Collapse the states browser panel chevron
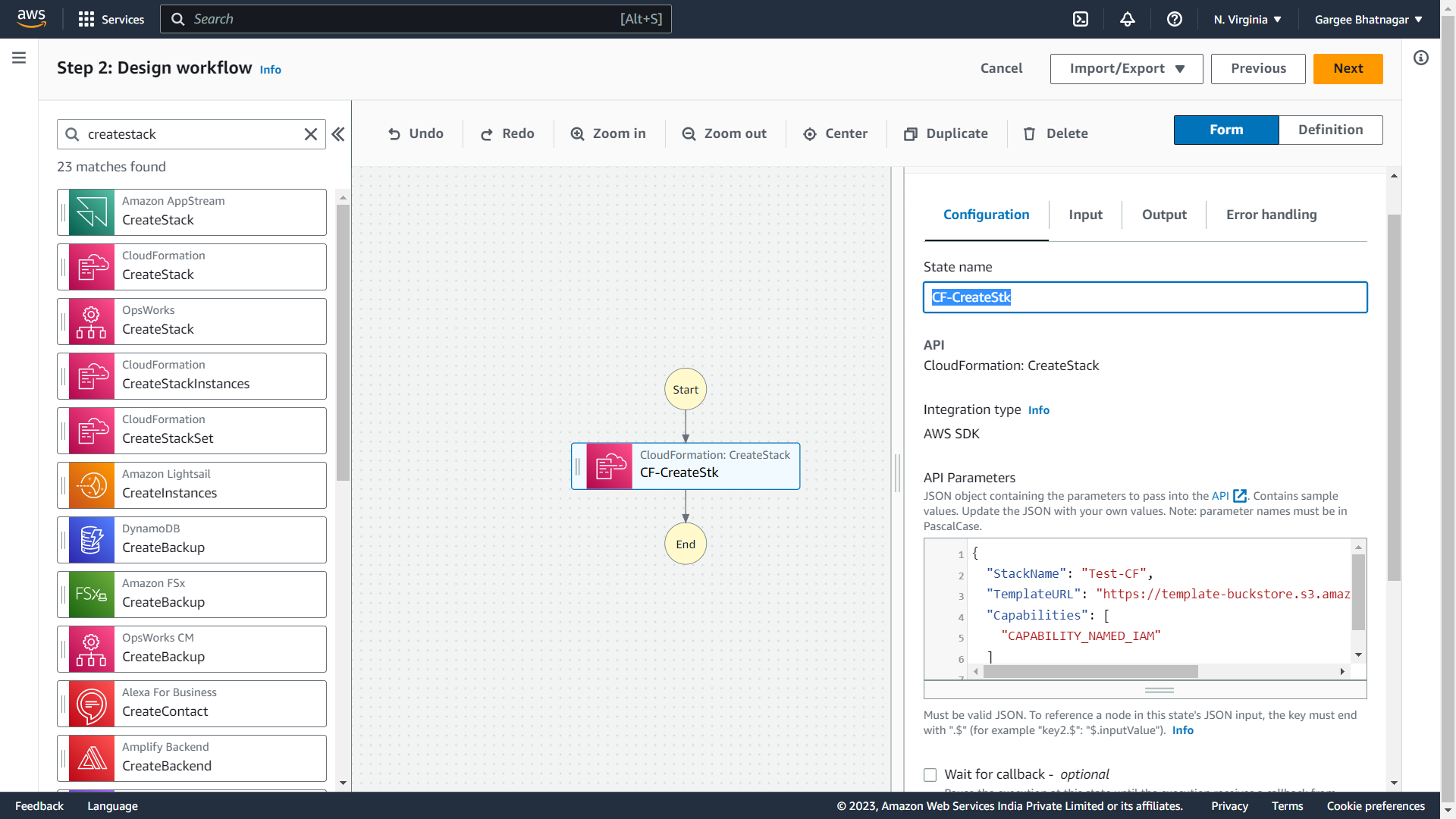This screenshot has width=1456, height=819. (x=338, y=134)
